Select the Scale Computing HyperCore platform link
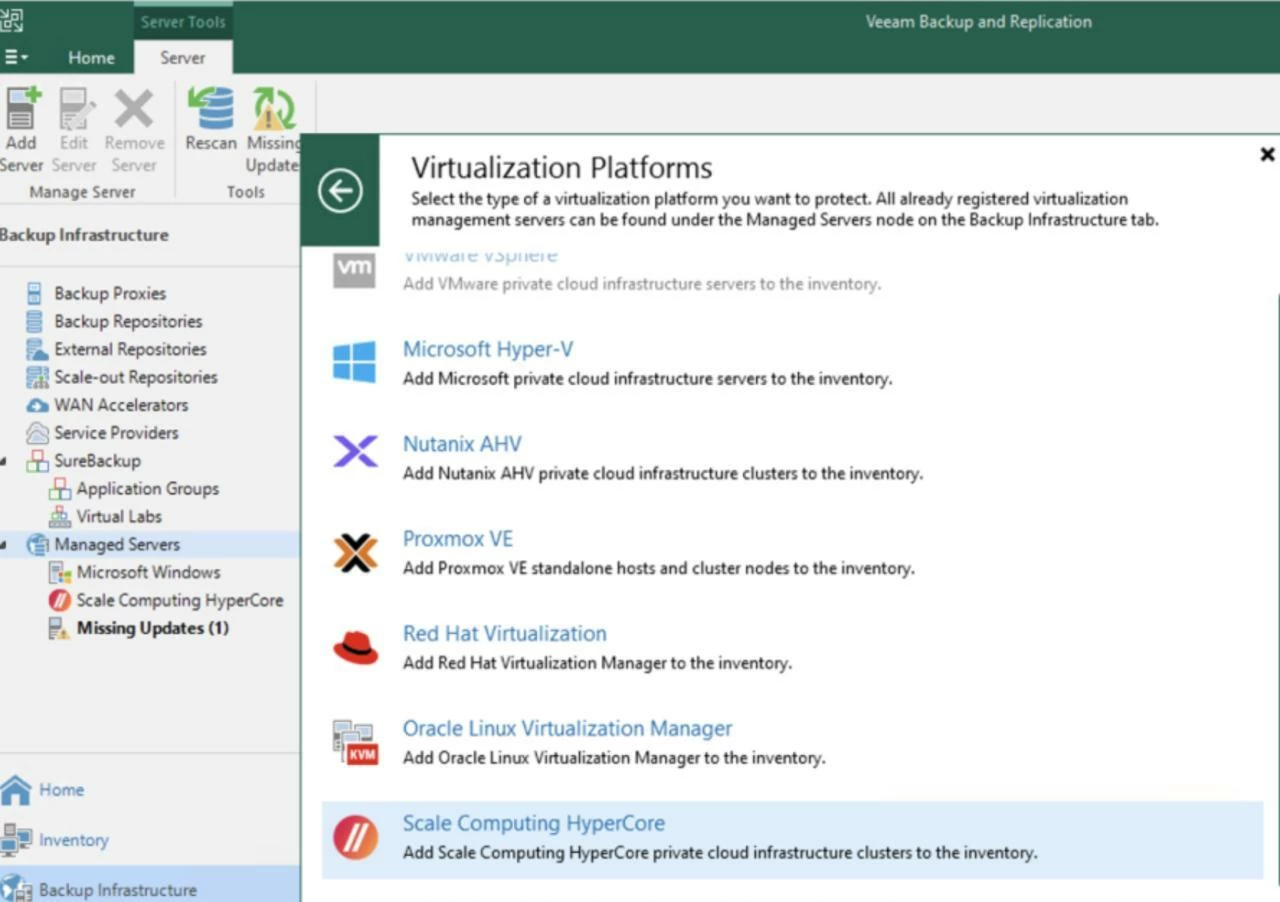Screen dimensions: 1280x902 coord(534,824)
